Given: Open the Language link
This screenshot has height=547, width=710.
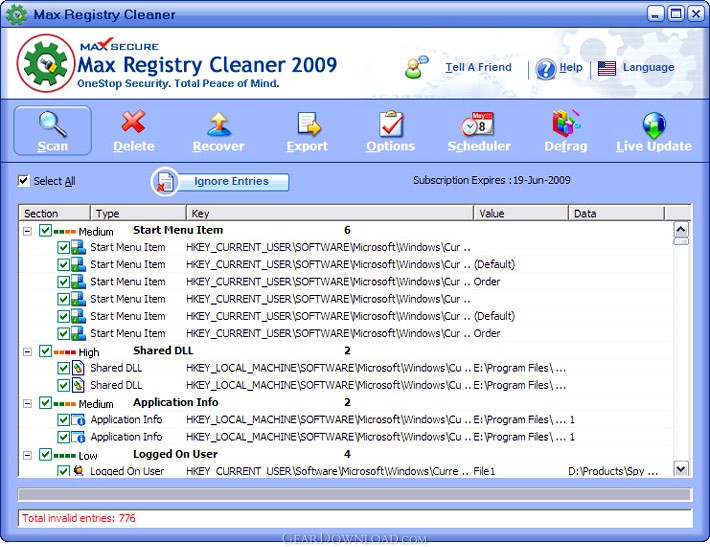Looking at the screenshot, I should (x=648, y=67).
